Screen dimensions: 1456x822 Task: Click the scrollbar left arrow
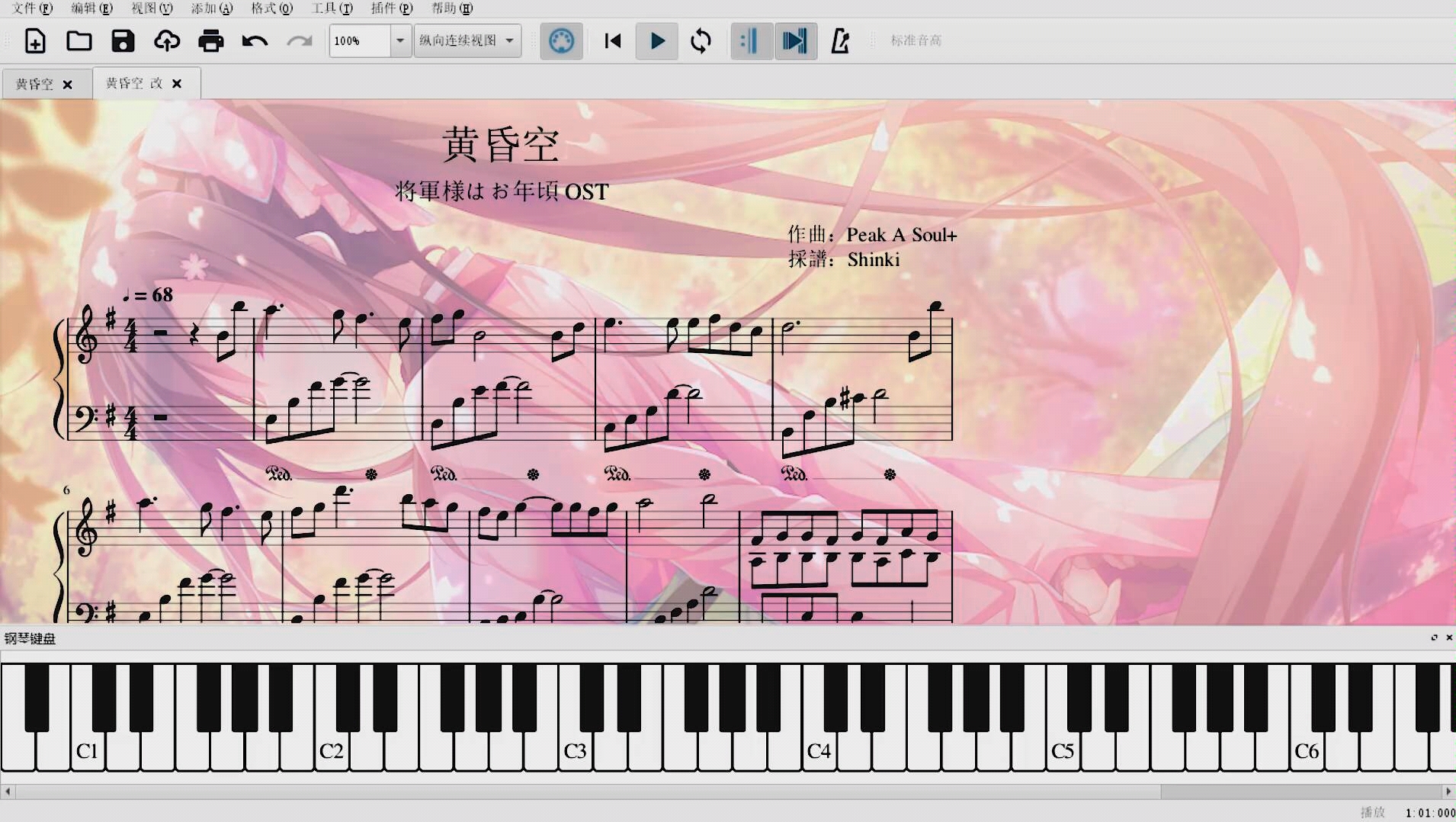tap(8, 791)
